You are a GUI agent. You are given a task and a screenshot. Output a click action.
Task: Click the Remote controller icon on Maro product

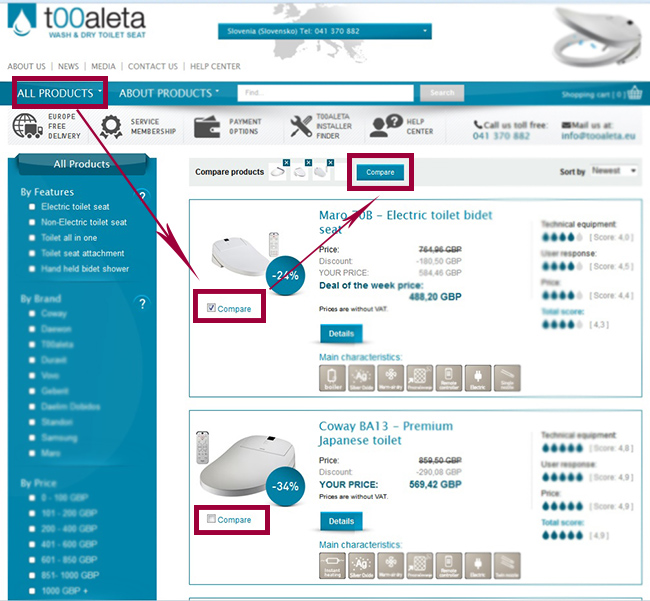[x=449, y=378]
